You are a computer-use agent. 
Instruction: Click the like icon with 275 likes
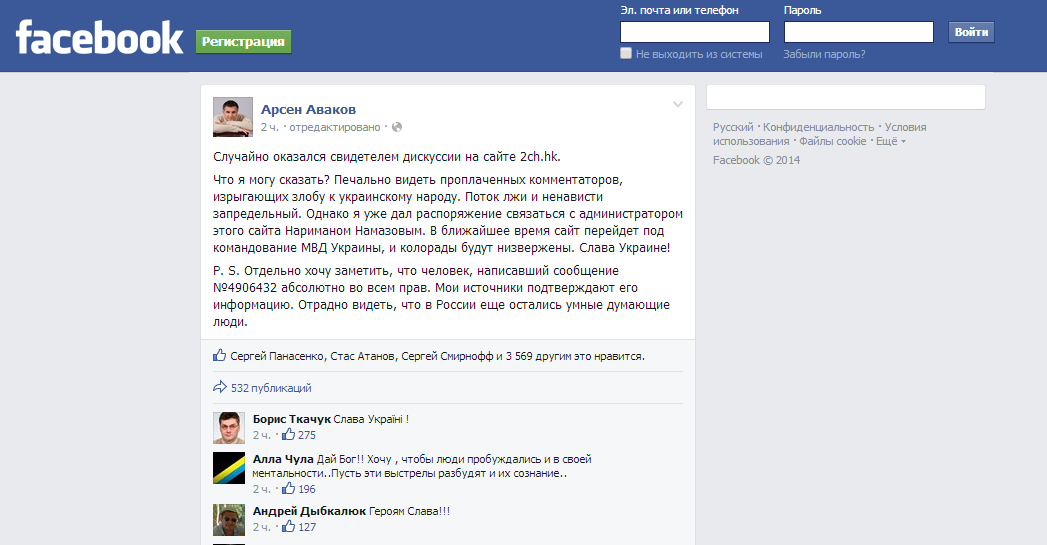tap(288, 435)
